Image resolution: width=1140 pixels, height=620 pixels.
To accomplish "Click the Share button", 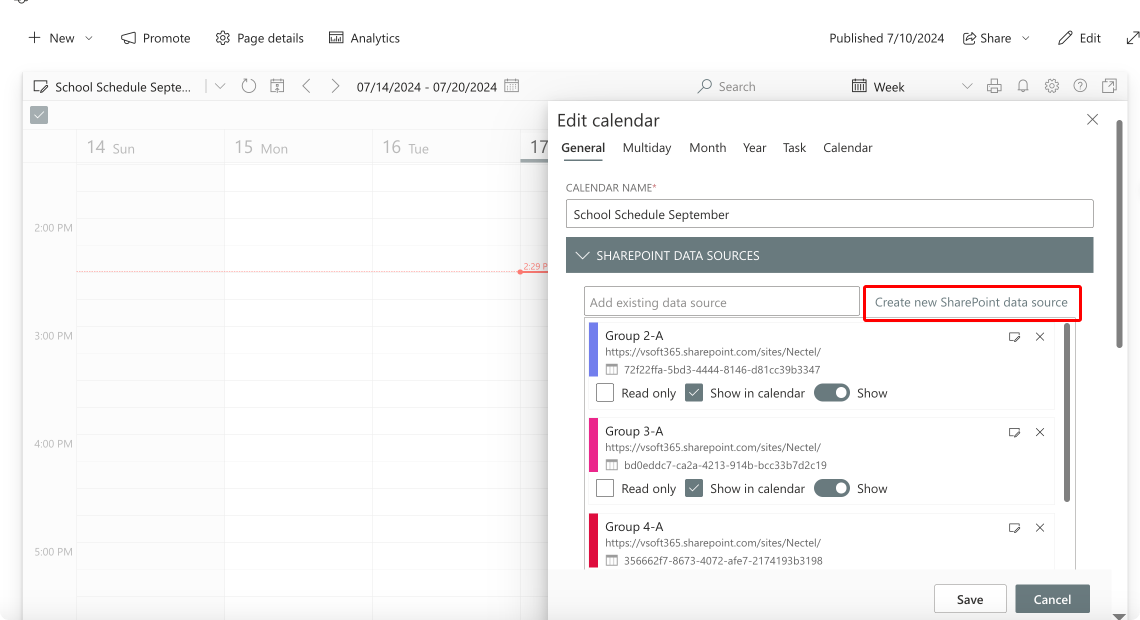I will [x=987, y=38].
